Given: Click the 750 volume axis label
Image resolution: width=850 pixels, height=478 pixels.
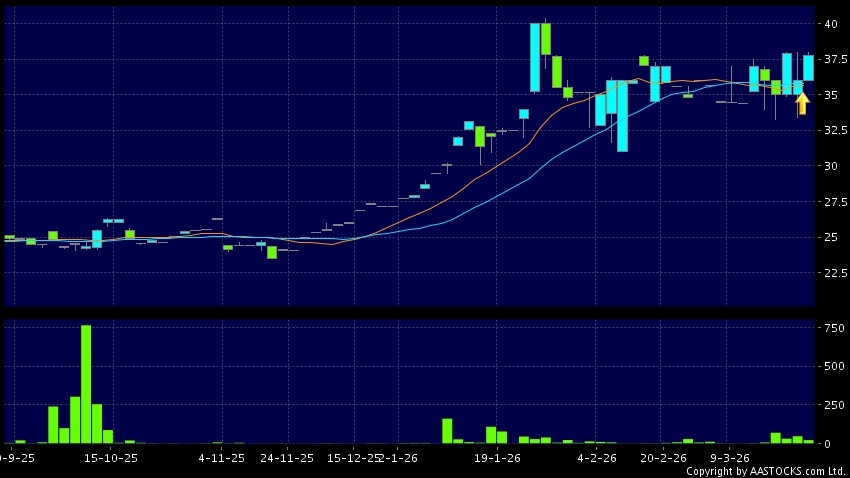Looking at the screenshot, I should coord(830,327).
